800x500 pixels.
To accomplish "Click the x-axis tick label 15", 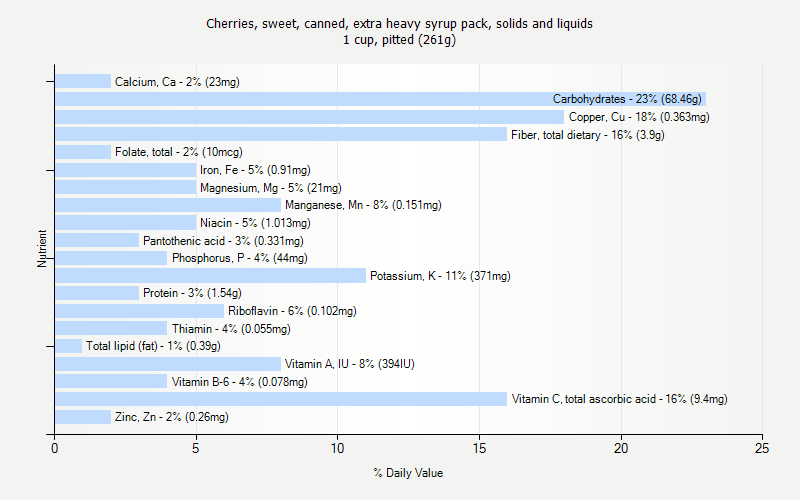I will [479, 448].
